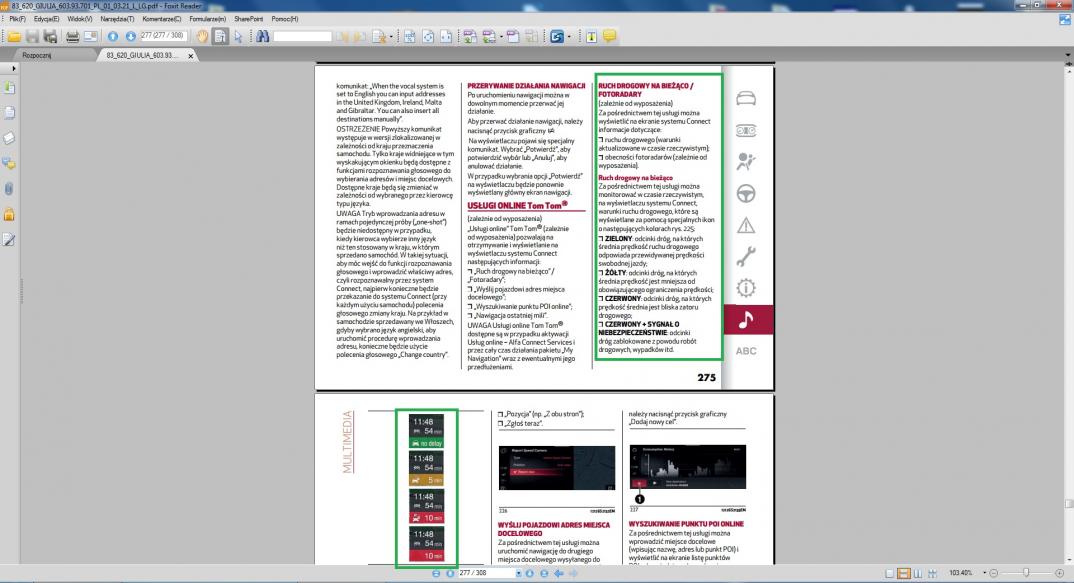Go to previous page with the up arrow
The image size is (1074, 583).
[113, 36]
